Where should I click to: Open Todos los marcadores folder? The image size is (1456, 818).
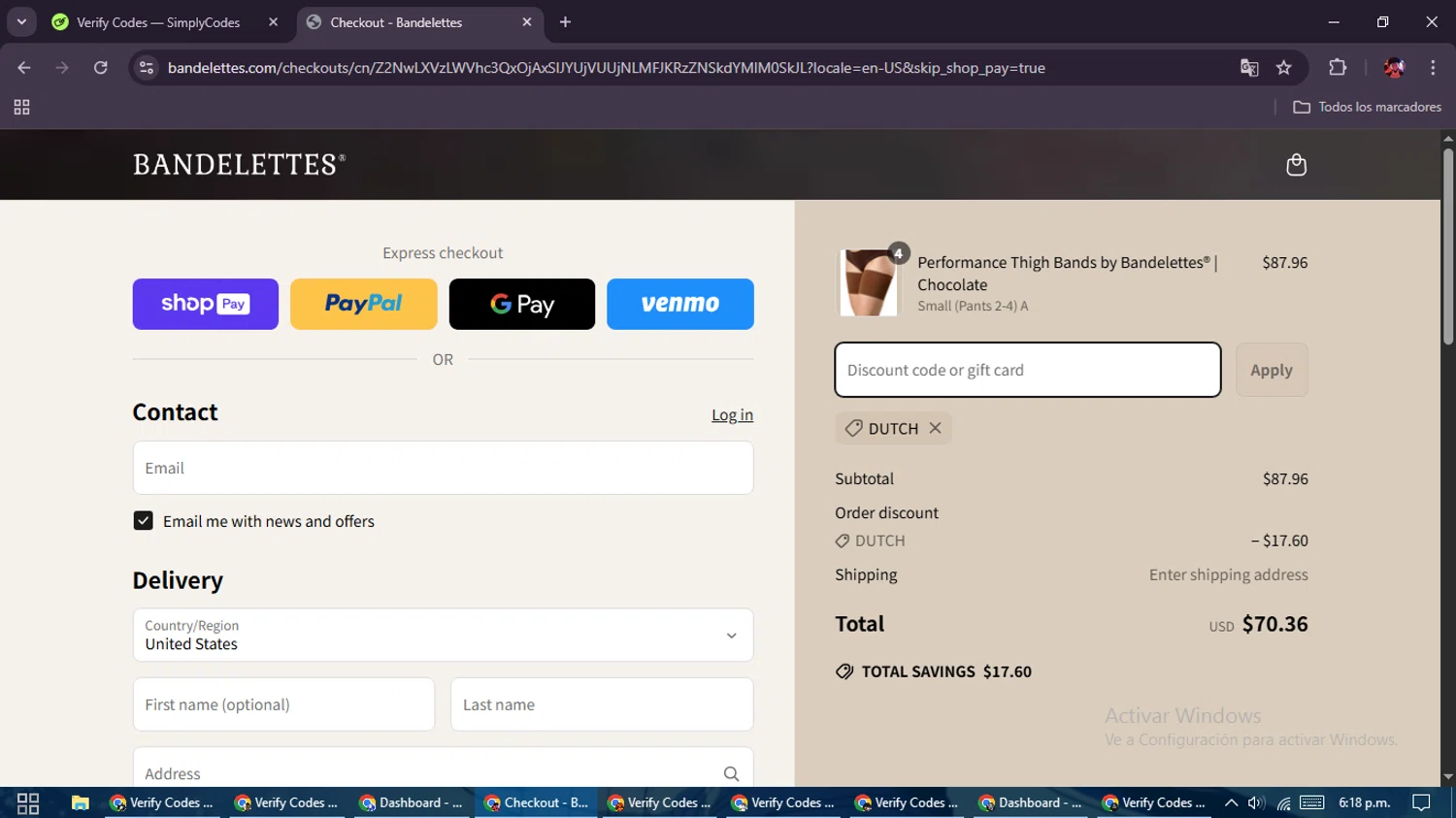pos(1367,108)
